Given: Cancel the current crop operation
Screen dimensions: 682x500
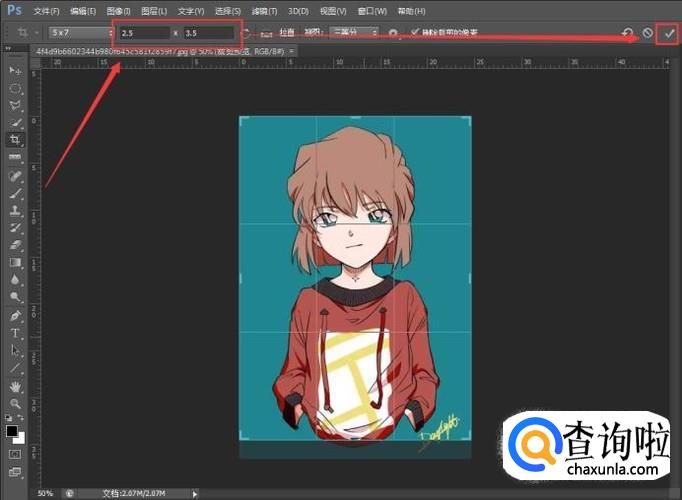Looking at the screenshot, I should 648,33.
